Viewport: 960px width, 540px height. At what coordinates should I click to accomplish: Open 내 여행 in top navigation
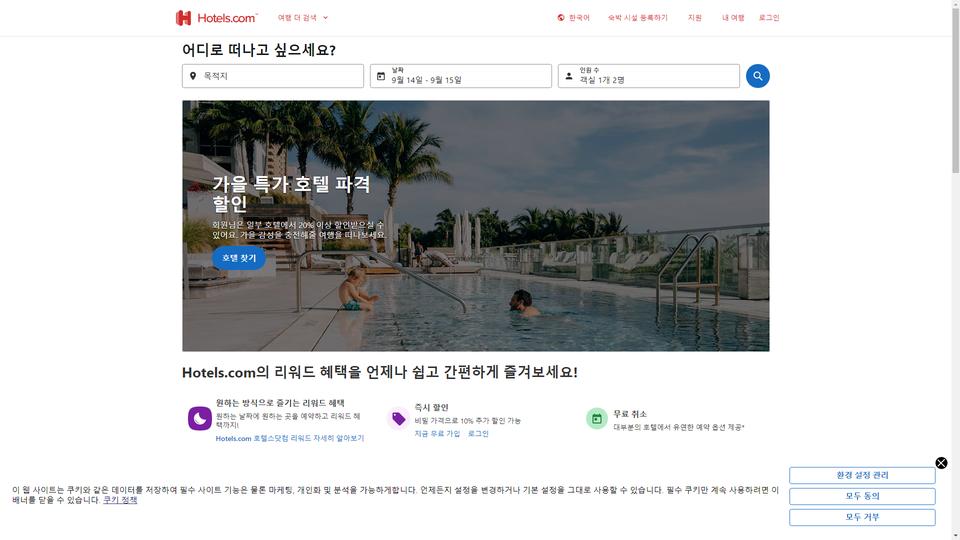click(733, 18)
